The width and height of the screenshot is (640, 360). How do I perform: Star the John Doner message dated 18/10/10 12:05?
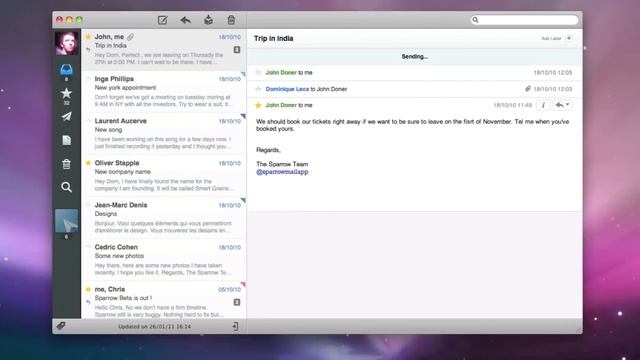coord(258,72)
